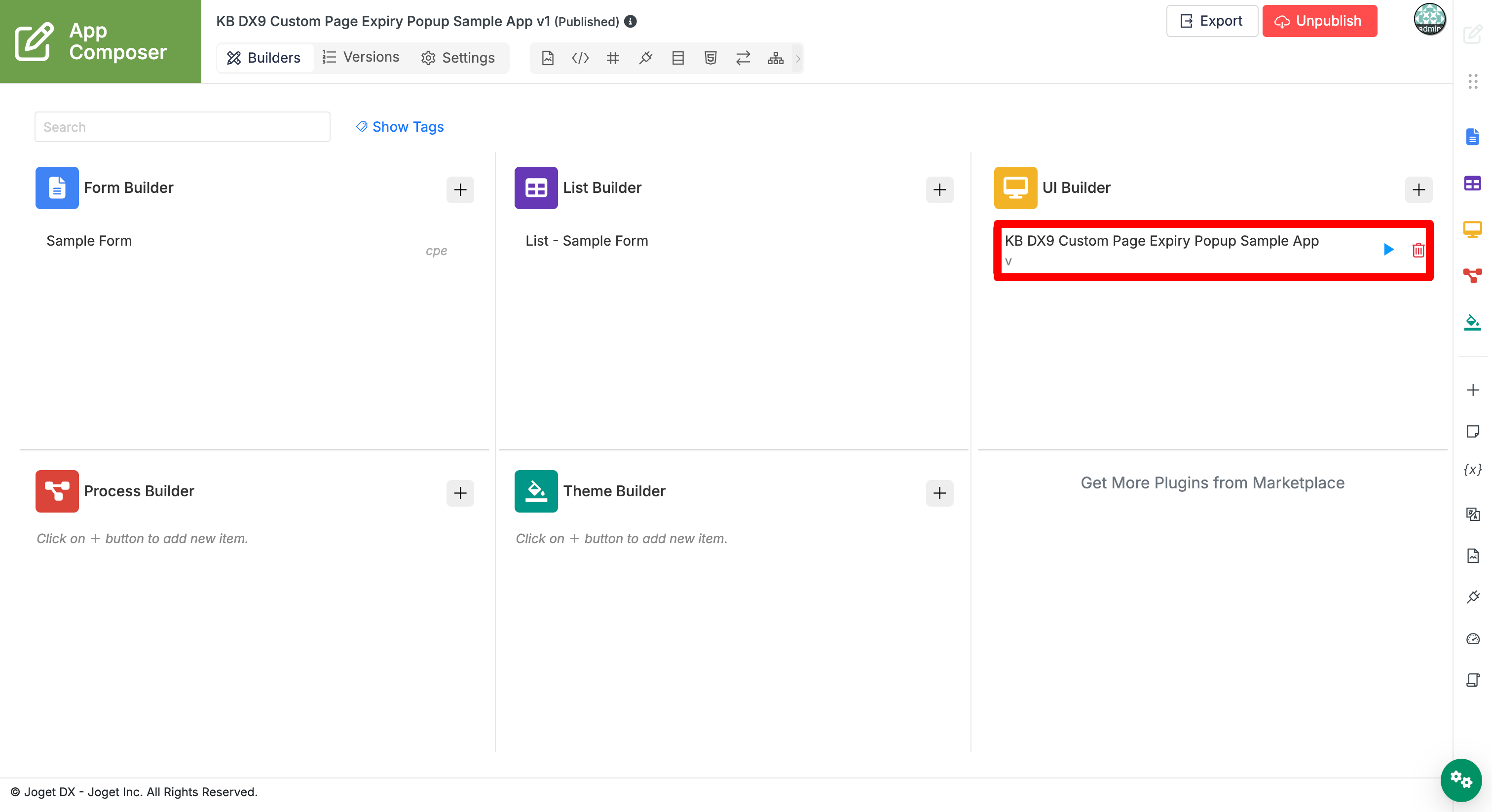Add a new process in Process Builder

pos(460,493)
